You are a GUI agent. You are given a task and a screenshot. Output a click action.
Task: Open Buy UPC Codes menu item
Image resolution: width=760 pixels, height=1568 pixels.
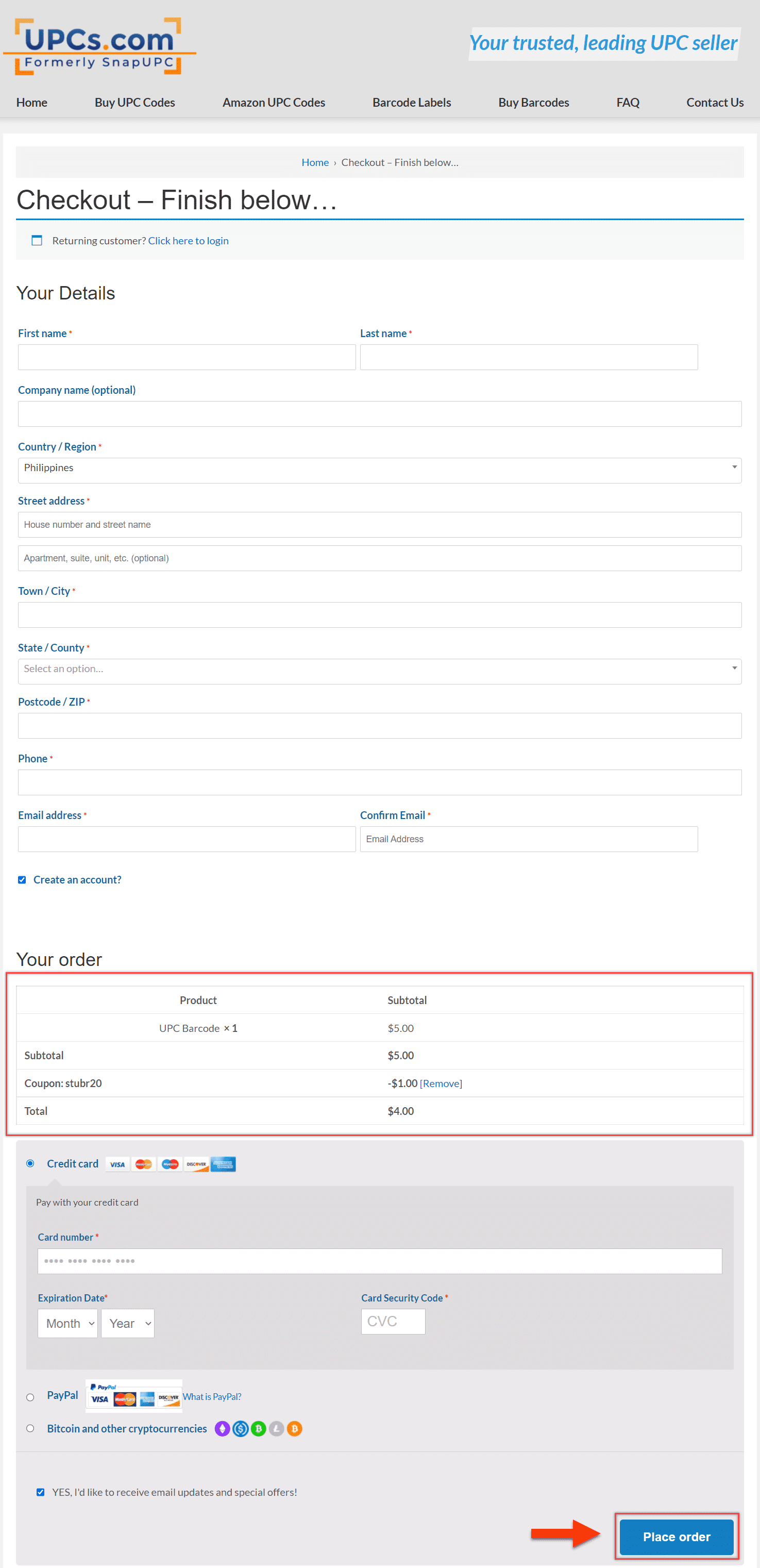pos(134,102)
